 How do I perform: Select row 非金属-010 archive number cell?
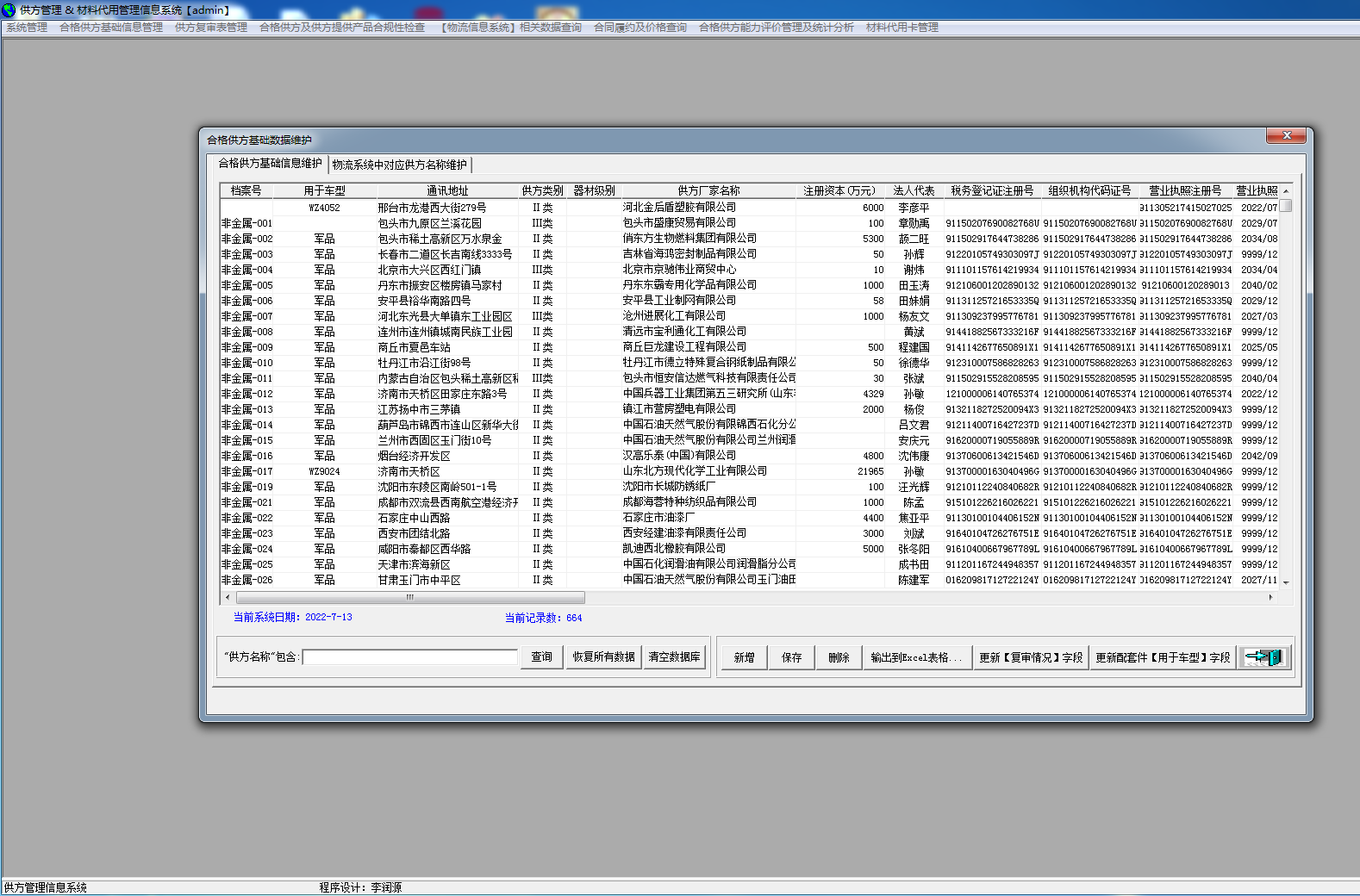coord(247,363)
